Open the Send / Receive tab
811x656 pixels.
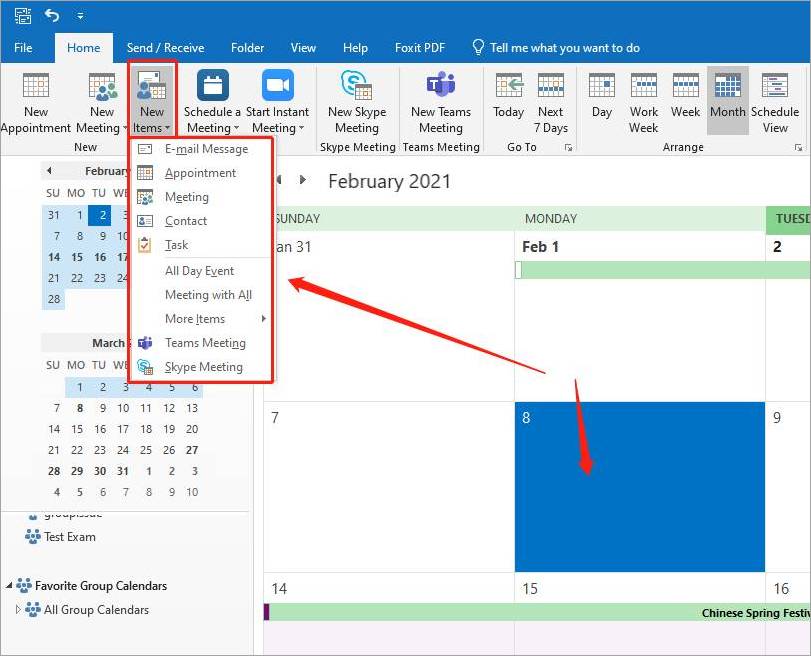point(165,47)
